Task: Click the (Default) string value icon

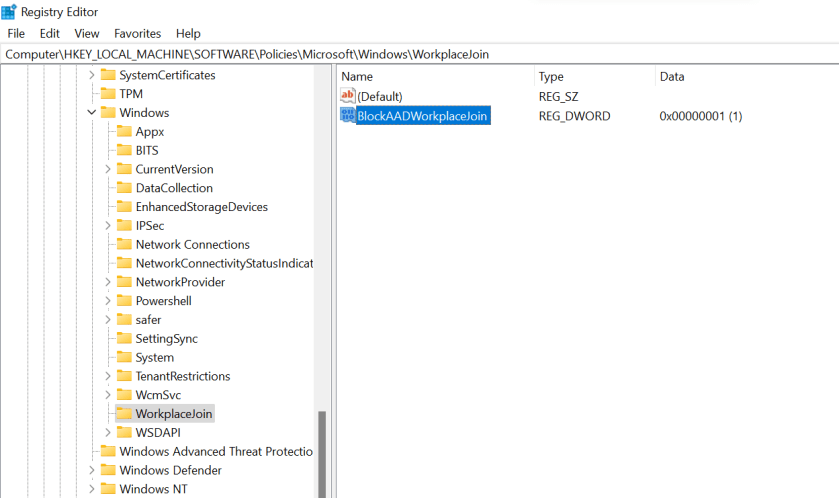Action: [348, 96]
